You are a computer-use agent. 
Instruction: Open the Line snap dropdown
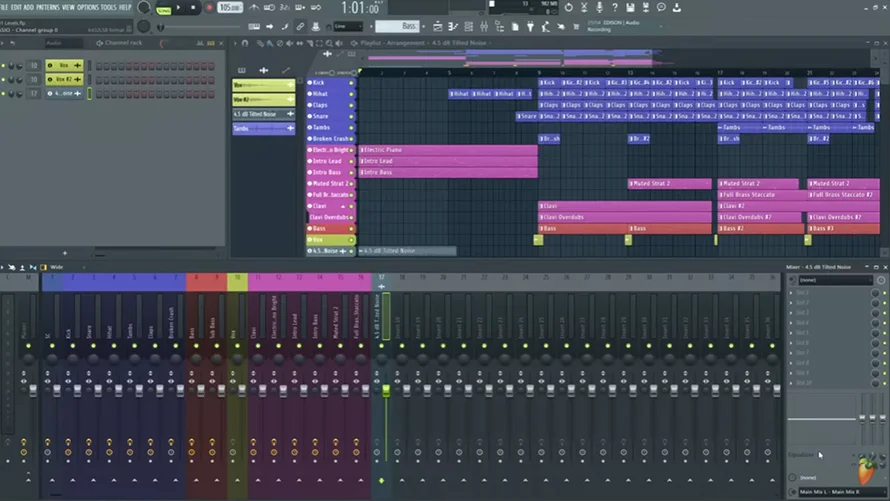coord(348,27)
